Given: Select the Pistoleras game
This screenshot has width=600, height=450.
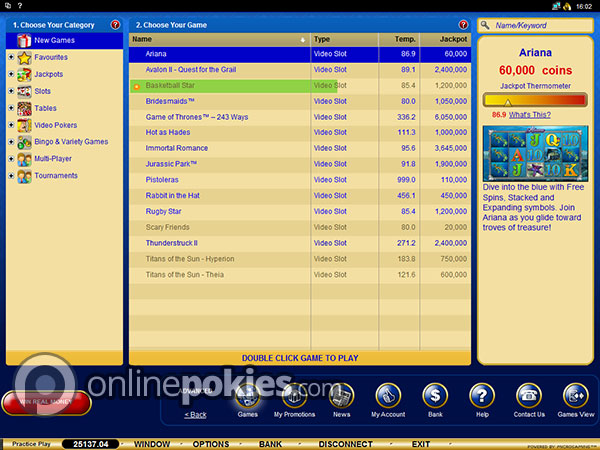Looking at the screenshot, I should click(x=300, y=180).
